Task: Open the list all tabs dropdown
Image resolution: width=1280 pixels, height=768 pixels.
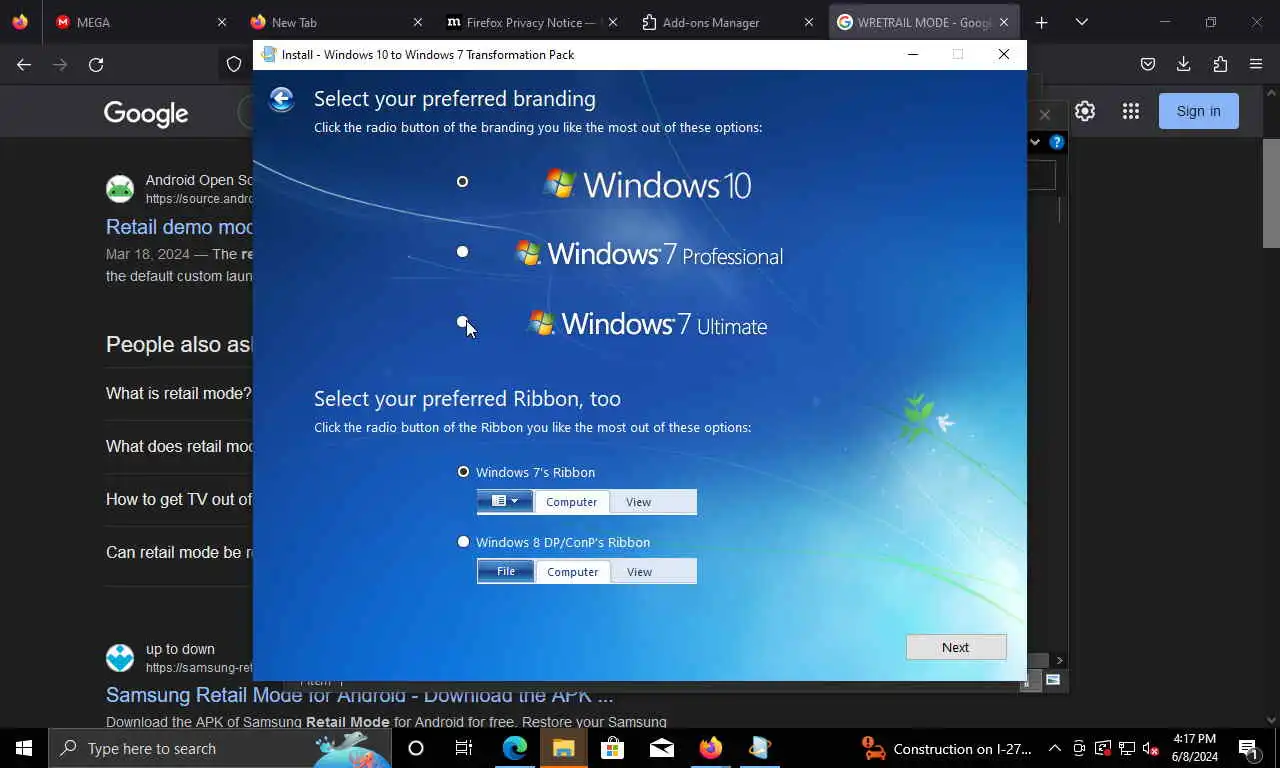Action: pos(1081,22)
